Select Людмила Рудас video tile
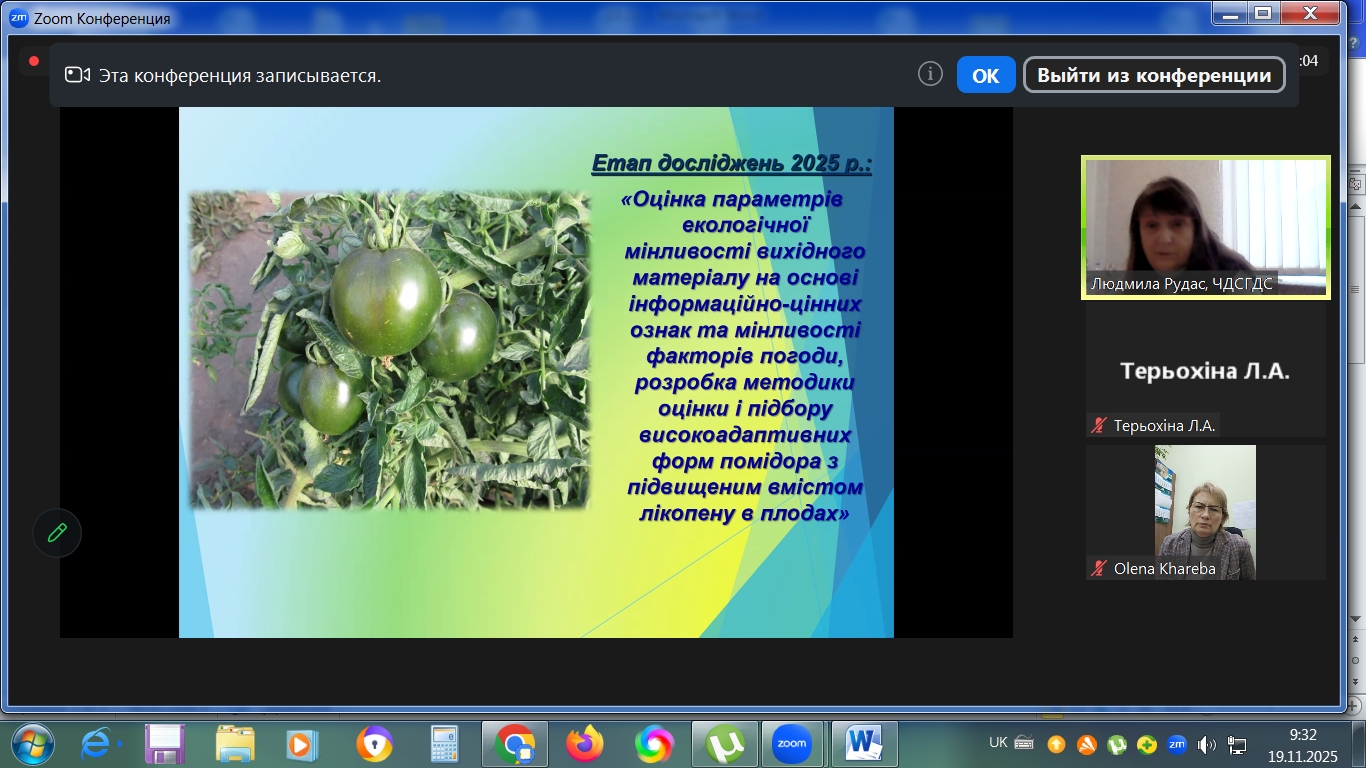The width and height of the screenshot is (1366, 768). point(1206,227)
